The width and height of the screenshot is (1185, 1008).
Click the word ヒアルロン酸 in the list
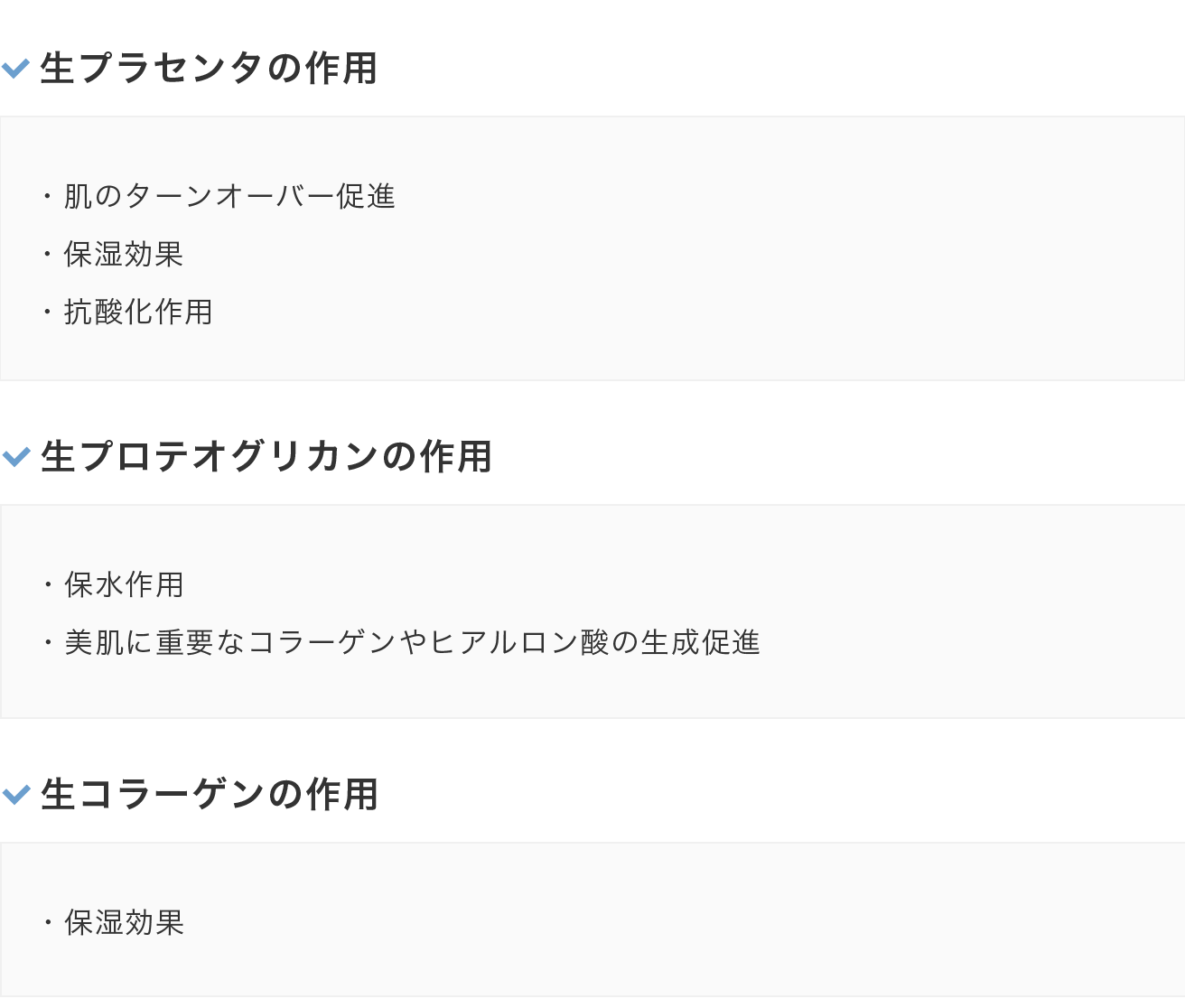click(519, 642)
